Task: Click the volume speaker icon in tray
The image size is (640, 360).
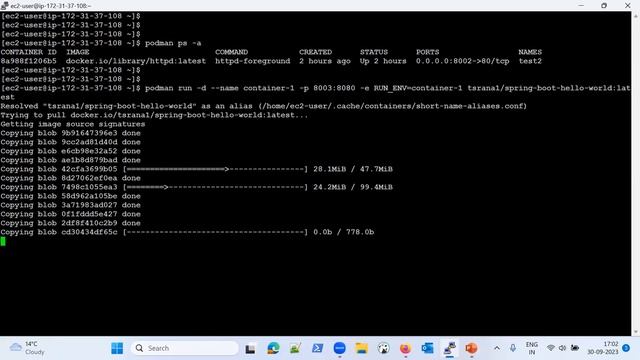Action: point(562,348)
